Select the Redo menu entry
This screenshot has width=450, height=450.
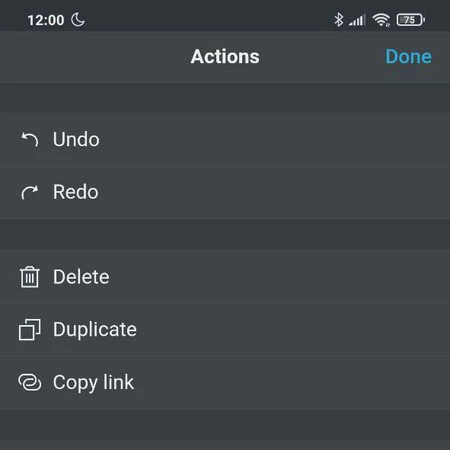coord(225,192)
